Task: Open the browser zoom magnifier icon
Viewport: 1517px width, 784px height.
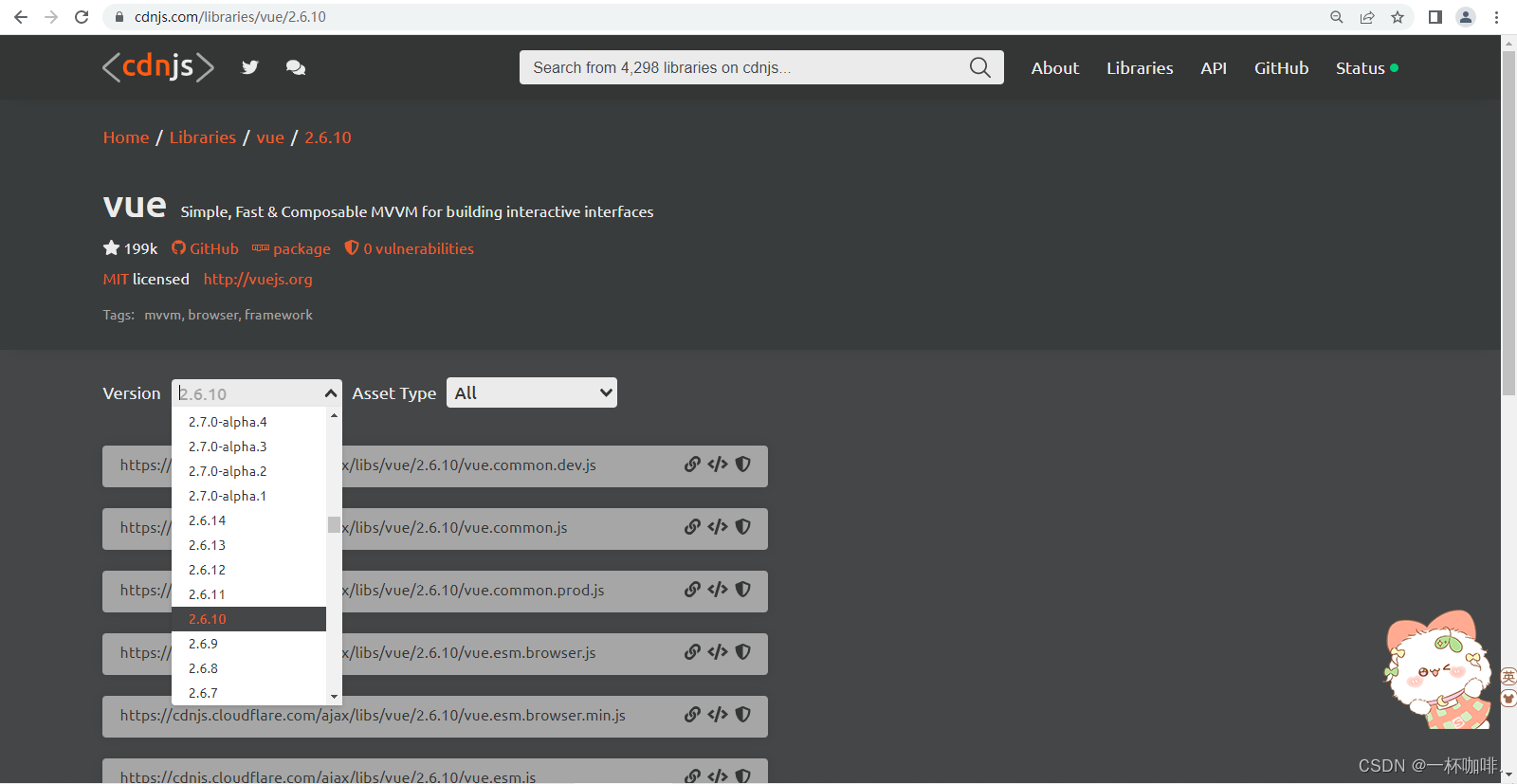Action: 1337,17
